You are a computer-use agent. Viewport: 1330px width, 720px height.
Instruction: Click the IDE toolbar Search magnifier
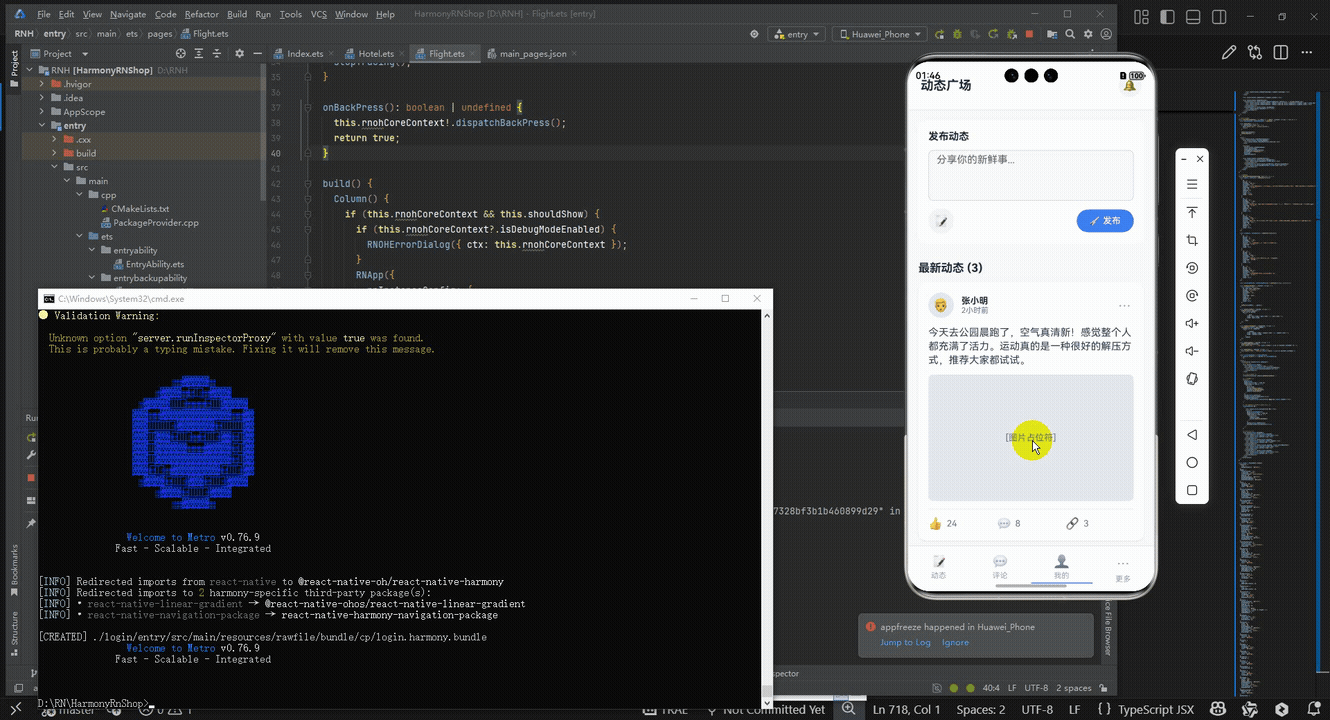pyautogui.click(x=1070, y=34)
